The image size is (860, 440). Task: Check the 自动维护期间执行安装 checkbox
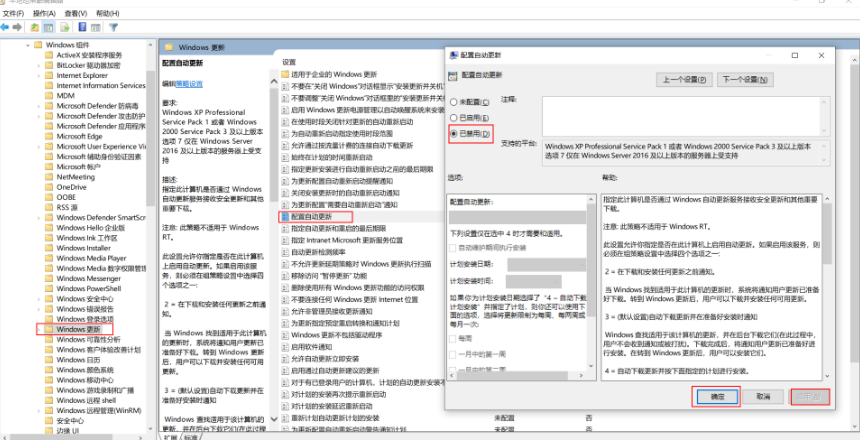point(453,247)
